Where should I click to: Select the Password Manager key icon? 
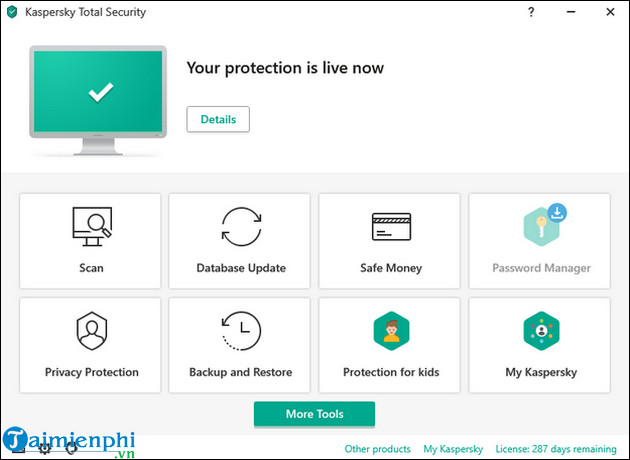point(538,227)
